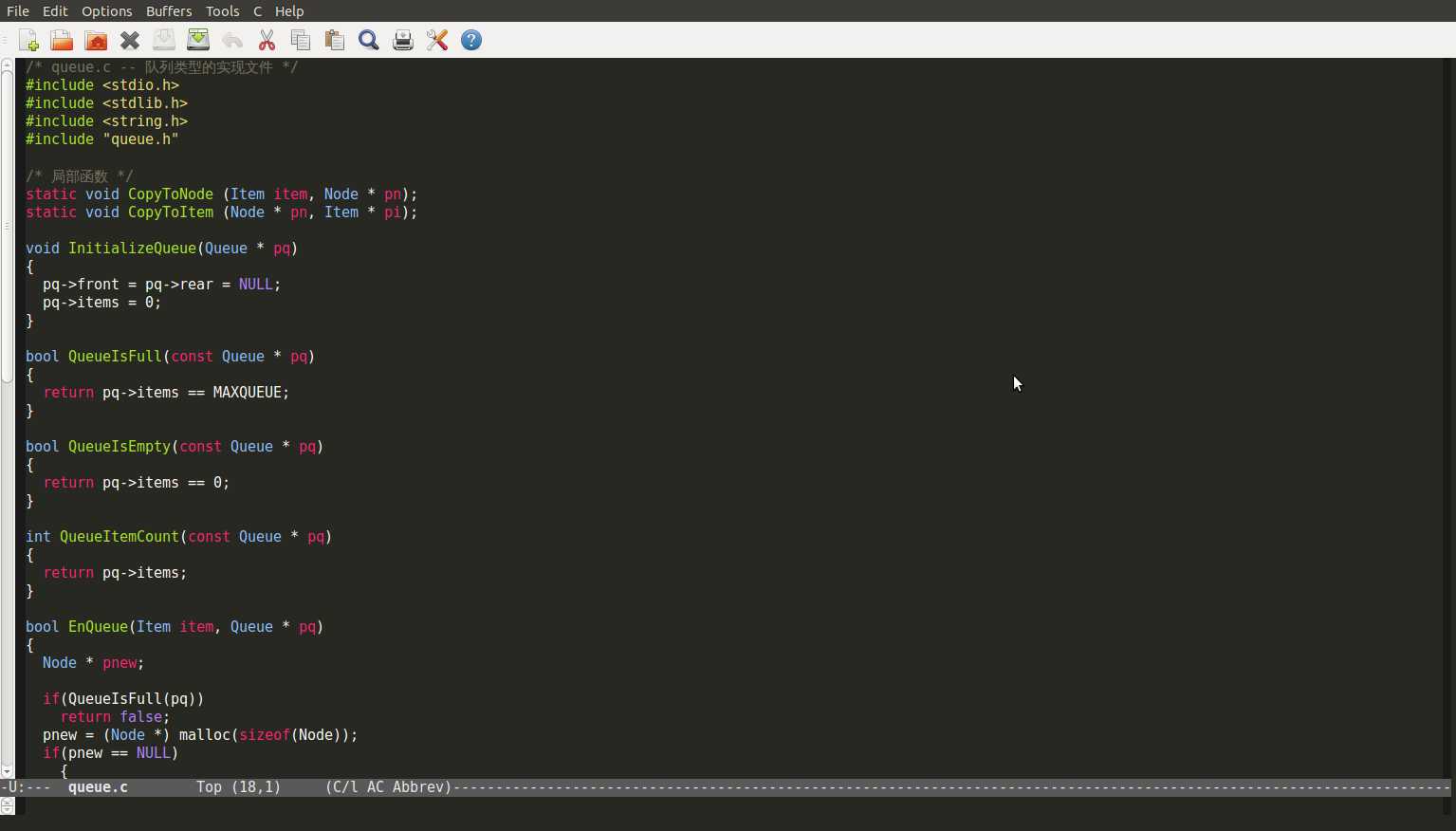
Task: Paste with the clipboard icon
Action: point(335,40)
